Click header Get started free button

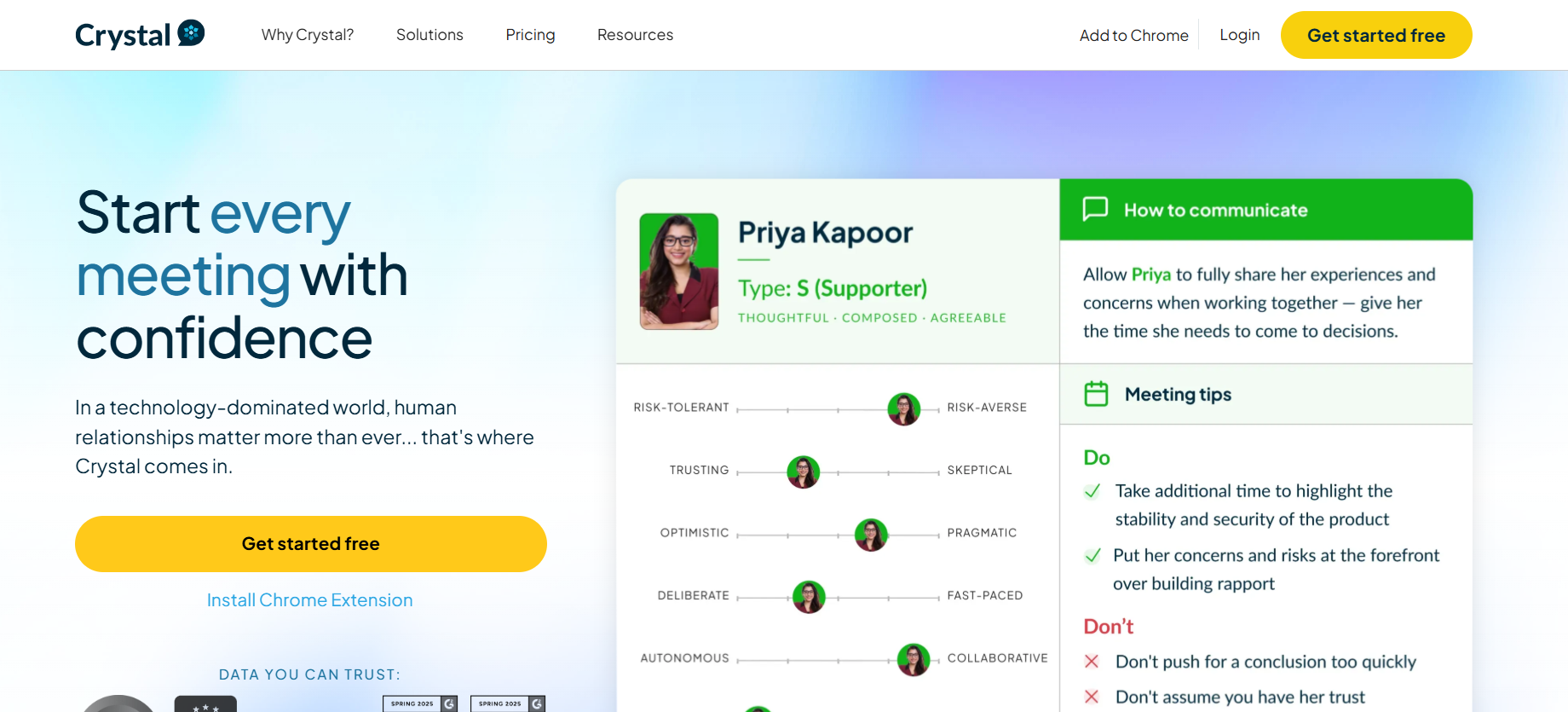(1376, 35)
